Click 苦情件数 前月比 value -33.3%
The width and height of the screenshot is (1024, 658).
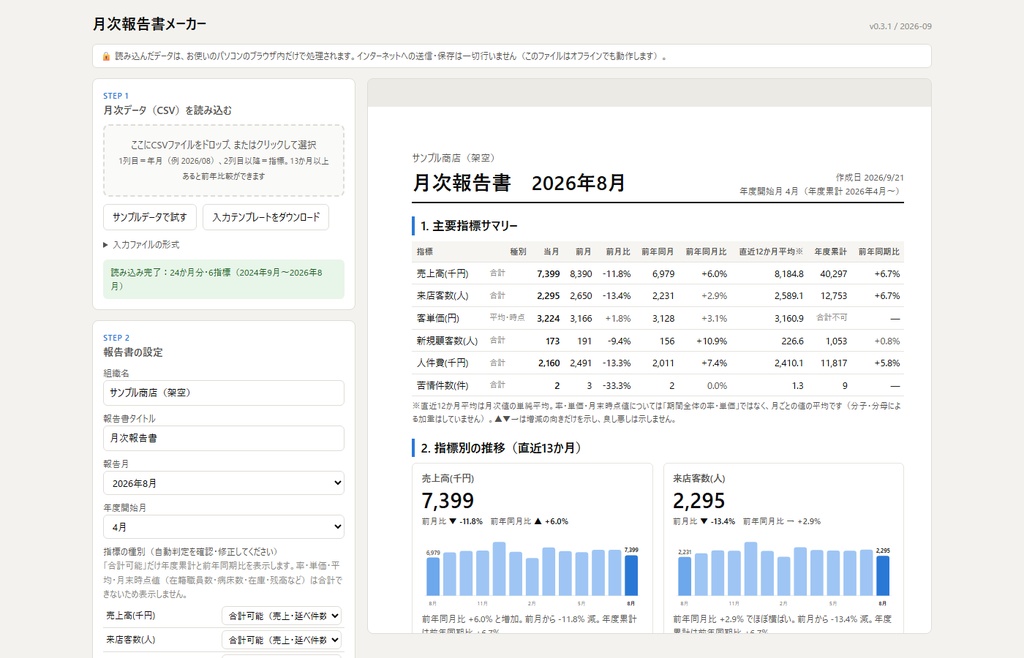coord(616,386)
